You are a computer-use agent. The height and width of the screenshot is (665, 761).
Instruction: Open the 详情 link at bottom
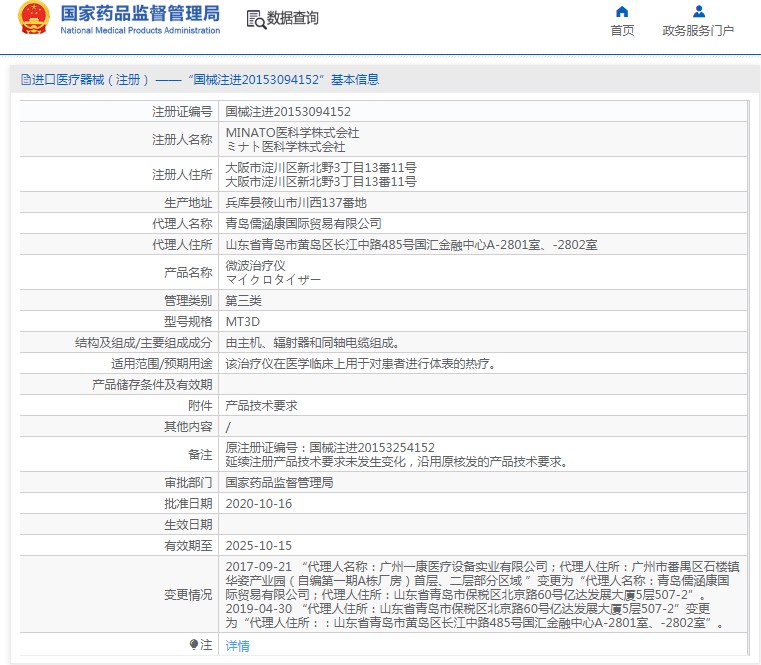[237, 646]
